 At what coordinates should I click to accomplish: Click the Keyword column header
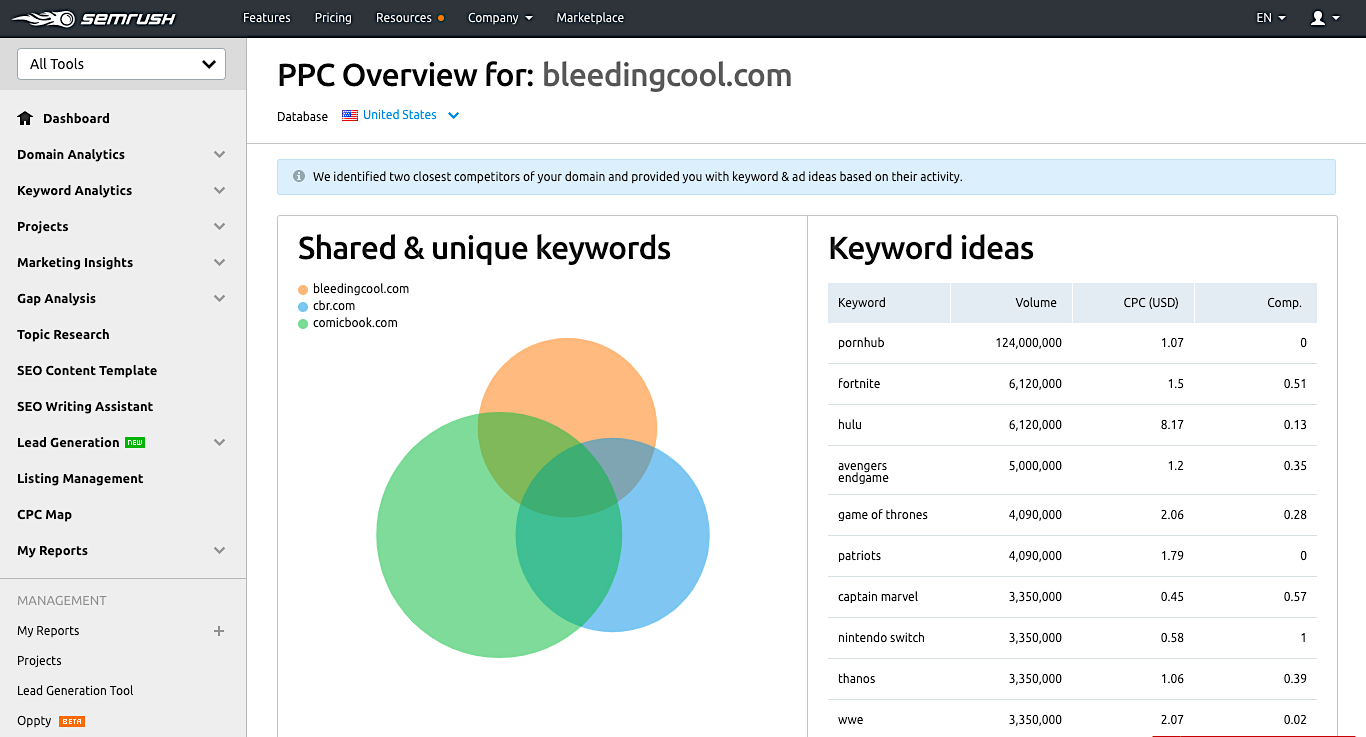(x=889, y=303)
